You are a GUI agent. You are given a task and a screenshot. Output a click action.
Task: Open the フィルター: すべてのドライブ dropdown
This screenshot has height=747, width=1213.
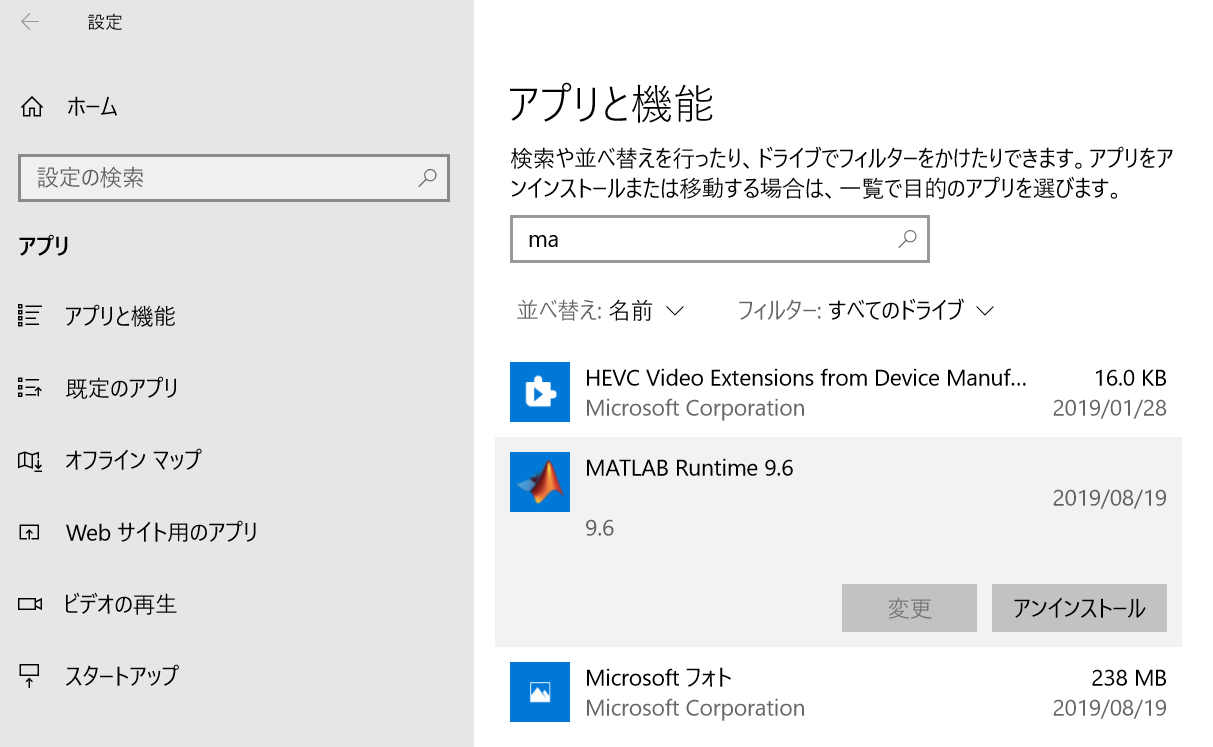point(865,310)
